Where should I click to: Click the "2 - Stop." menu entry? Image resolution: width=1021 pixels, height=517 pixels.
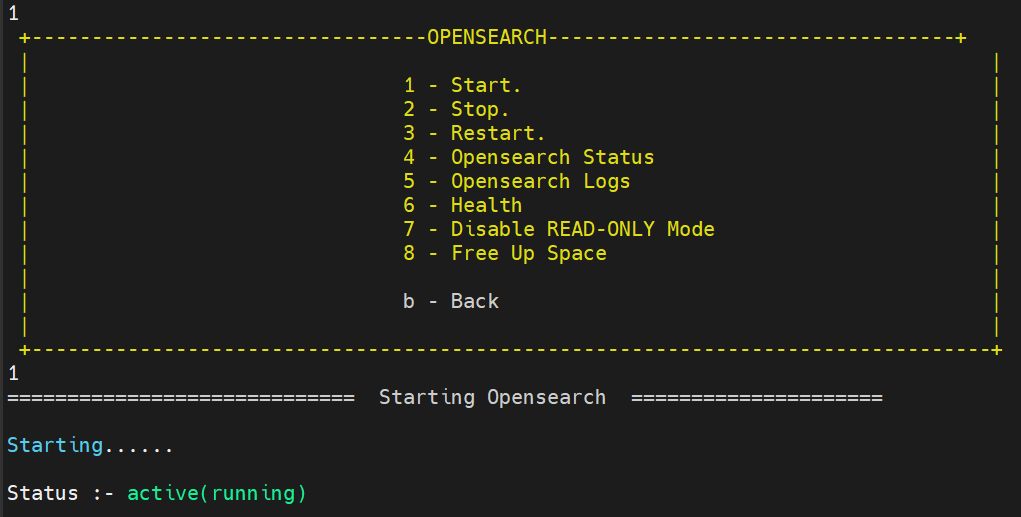[x=456, y=109]
